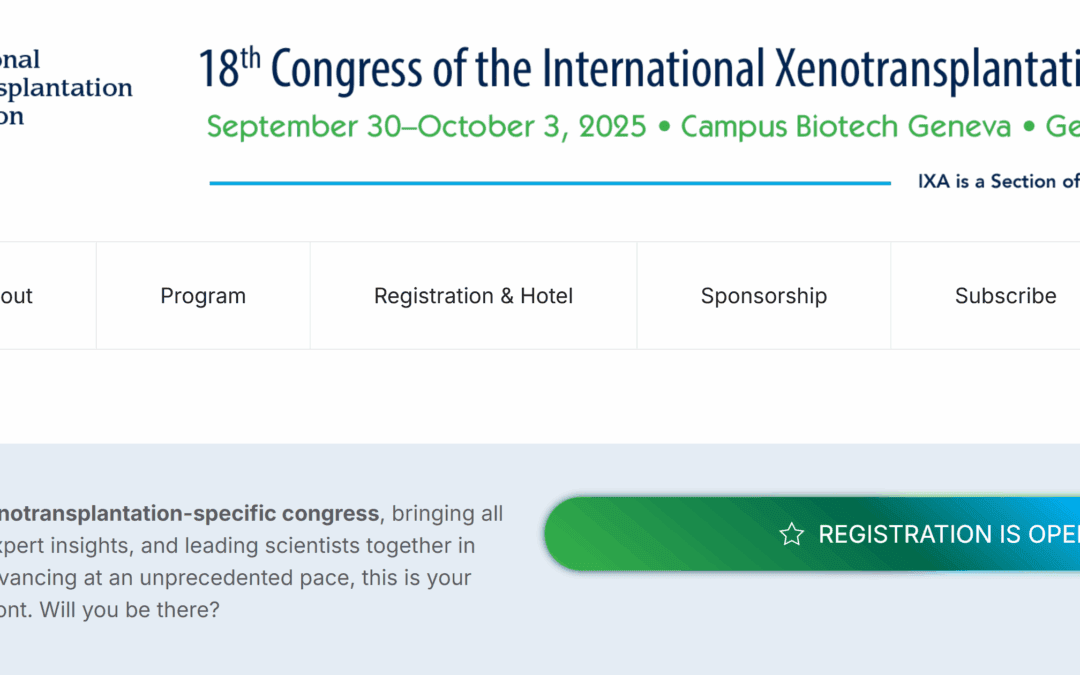Image resolution: width=1080 pixels, height=675 pixels.
Task: Click the green bullet before Campus Biotech
Action: (664, 127)
